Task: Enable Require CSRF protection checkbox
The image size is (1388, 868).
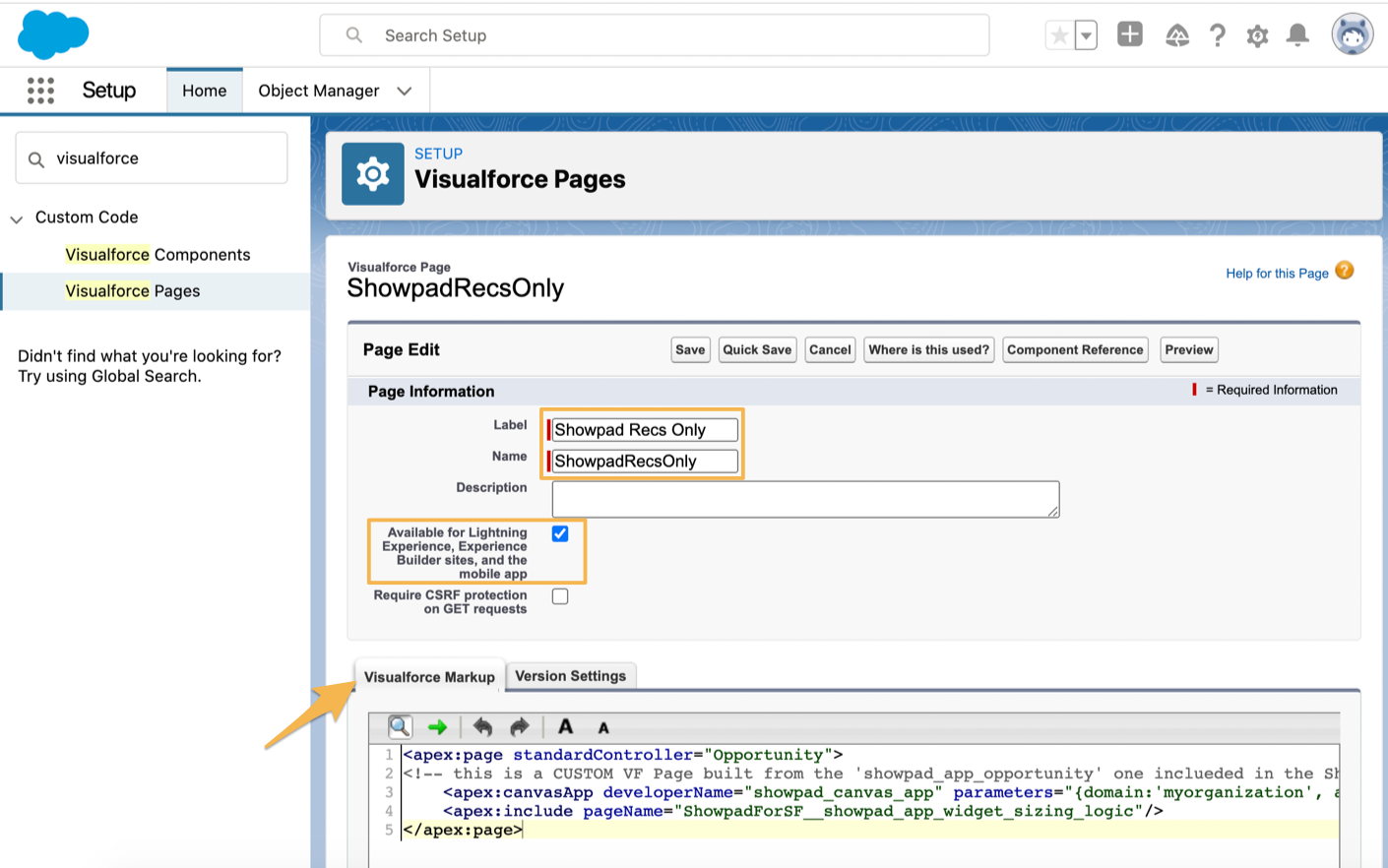Action: 560,596
